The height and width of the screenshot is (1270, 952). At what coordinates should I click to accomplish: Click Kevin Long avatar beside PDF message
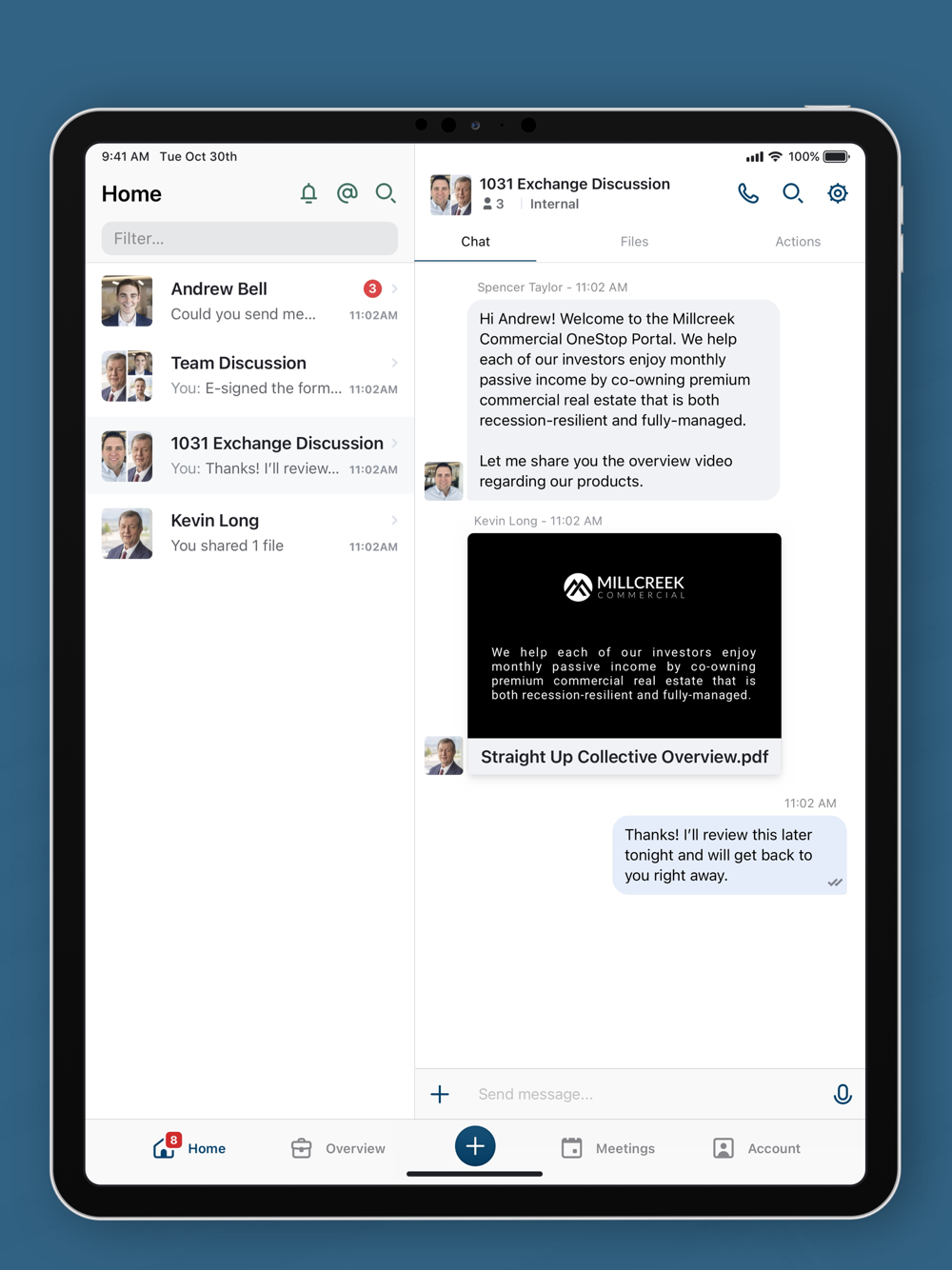pyautogui.click(x=444, y=756)
